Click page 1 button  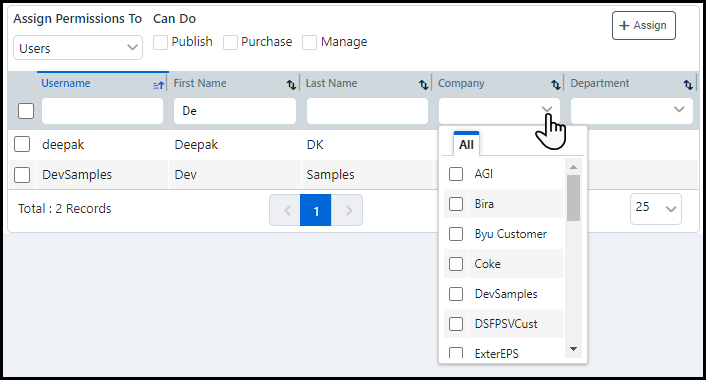(316, 210)
